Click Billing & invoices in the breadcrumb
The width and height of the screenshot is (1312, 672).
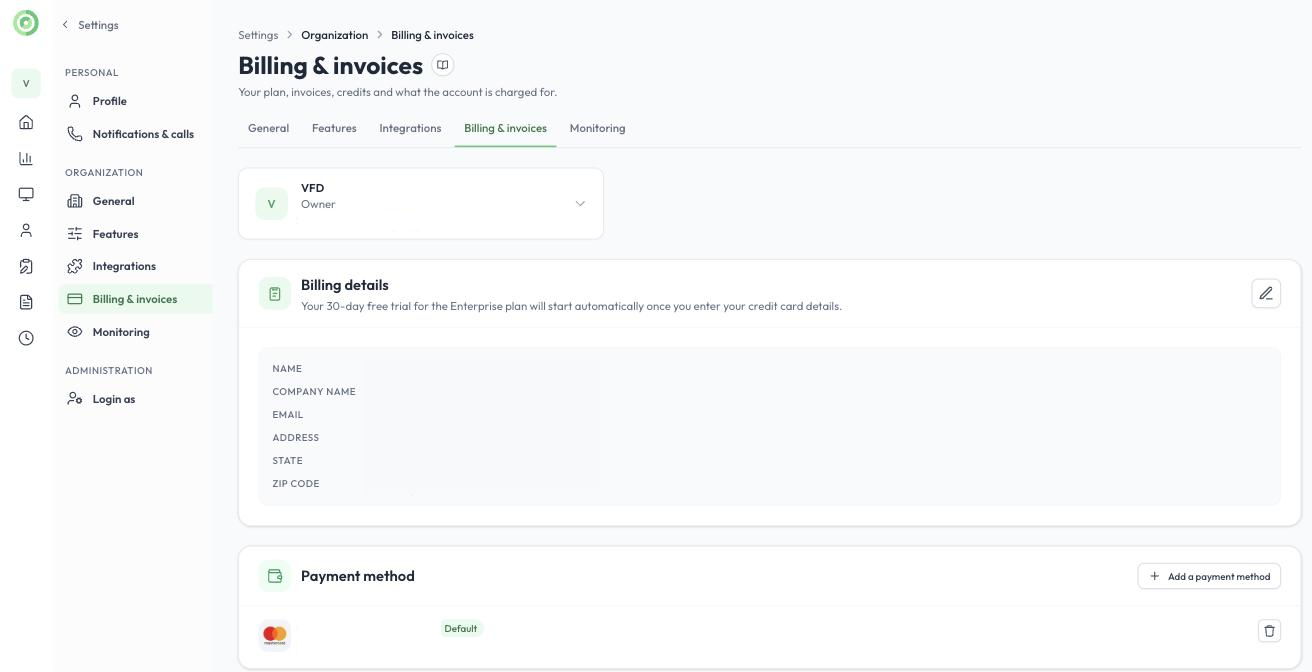pyautogui.click(x=432, y=35)
